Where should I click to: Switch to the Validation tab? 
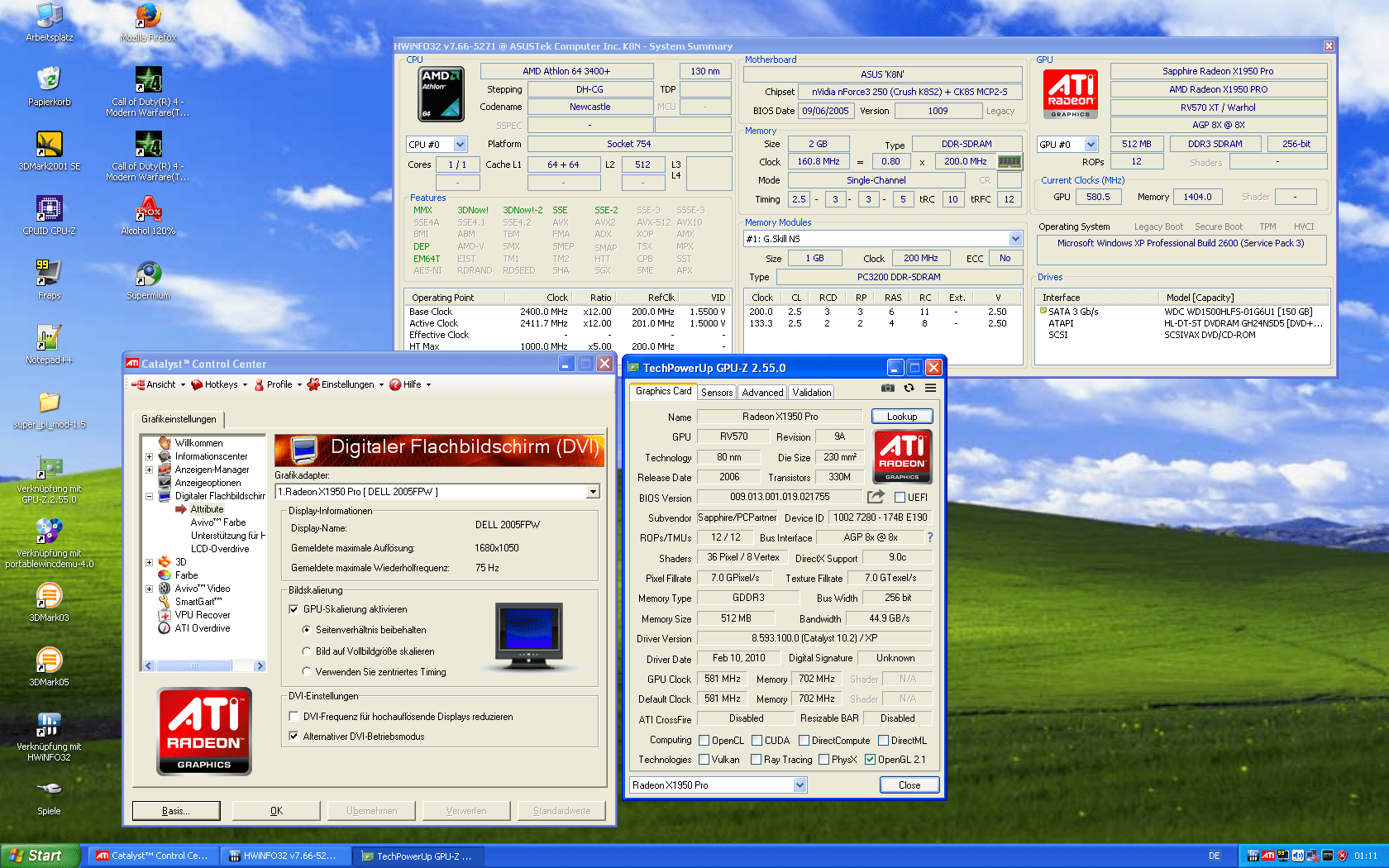[812, 393]
